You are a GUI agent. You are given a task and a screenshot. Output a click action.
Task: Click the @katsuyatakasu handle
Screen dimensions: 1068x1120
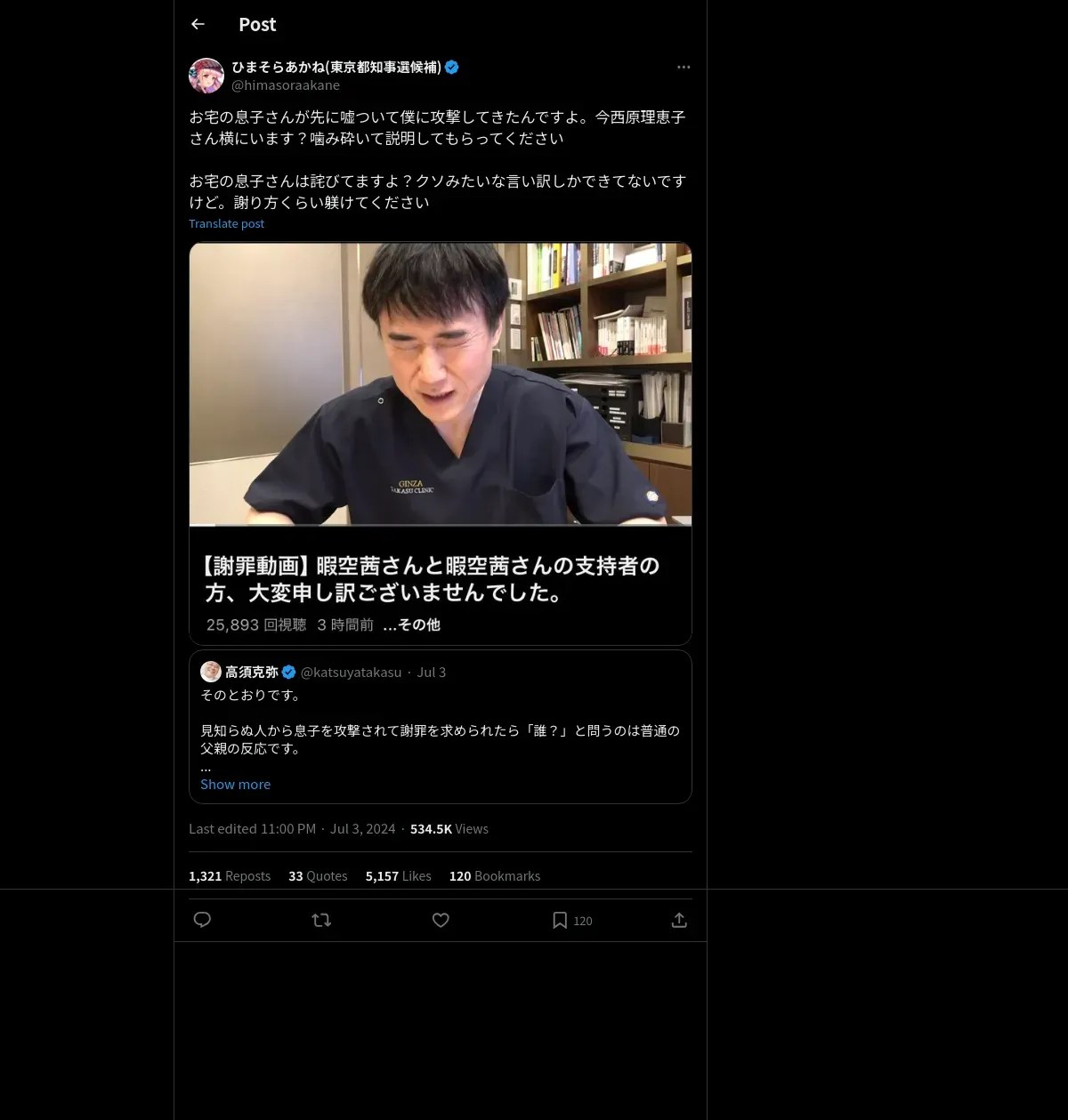point(351,673)
